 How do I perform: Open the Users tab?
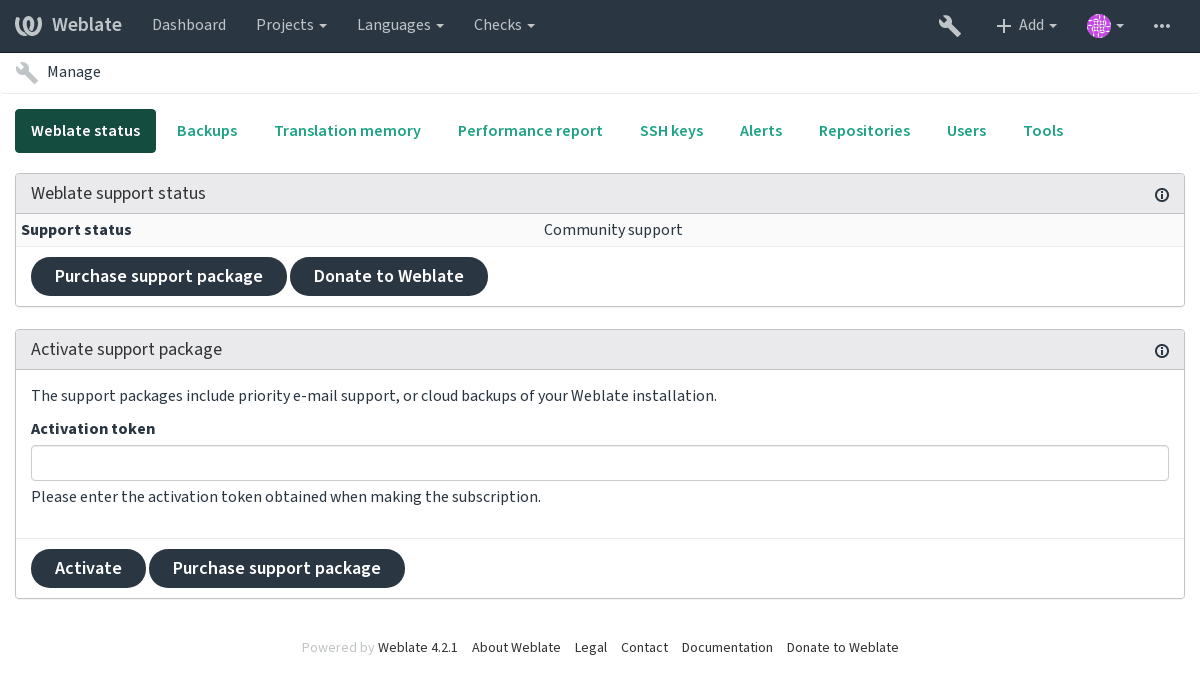[966, 131]
